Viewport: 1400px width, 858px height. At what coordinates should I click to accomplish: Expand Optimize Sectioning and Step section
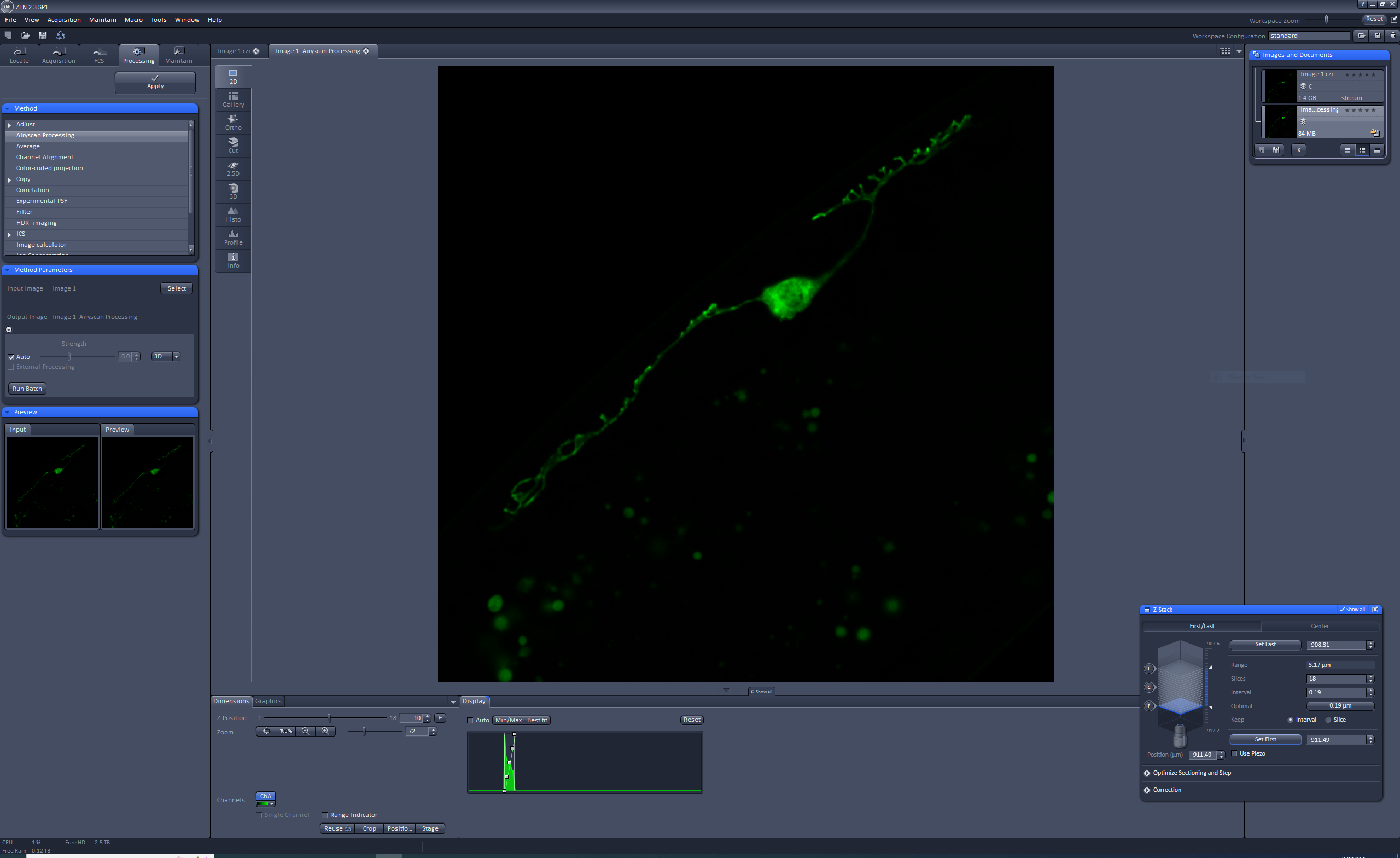(1147, 773)
